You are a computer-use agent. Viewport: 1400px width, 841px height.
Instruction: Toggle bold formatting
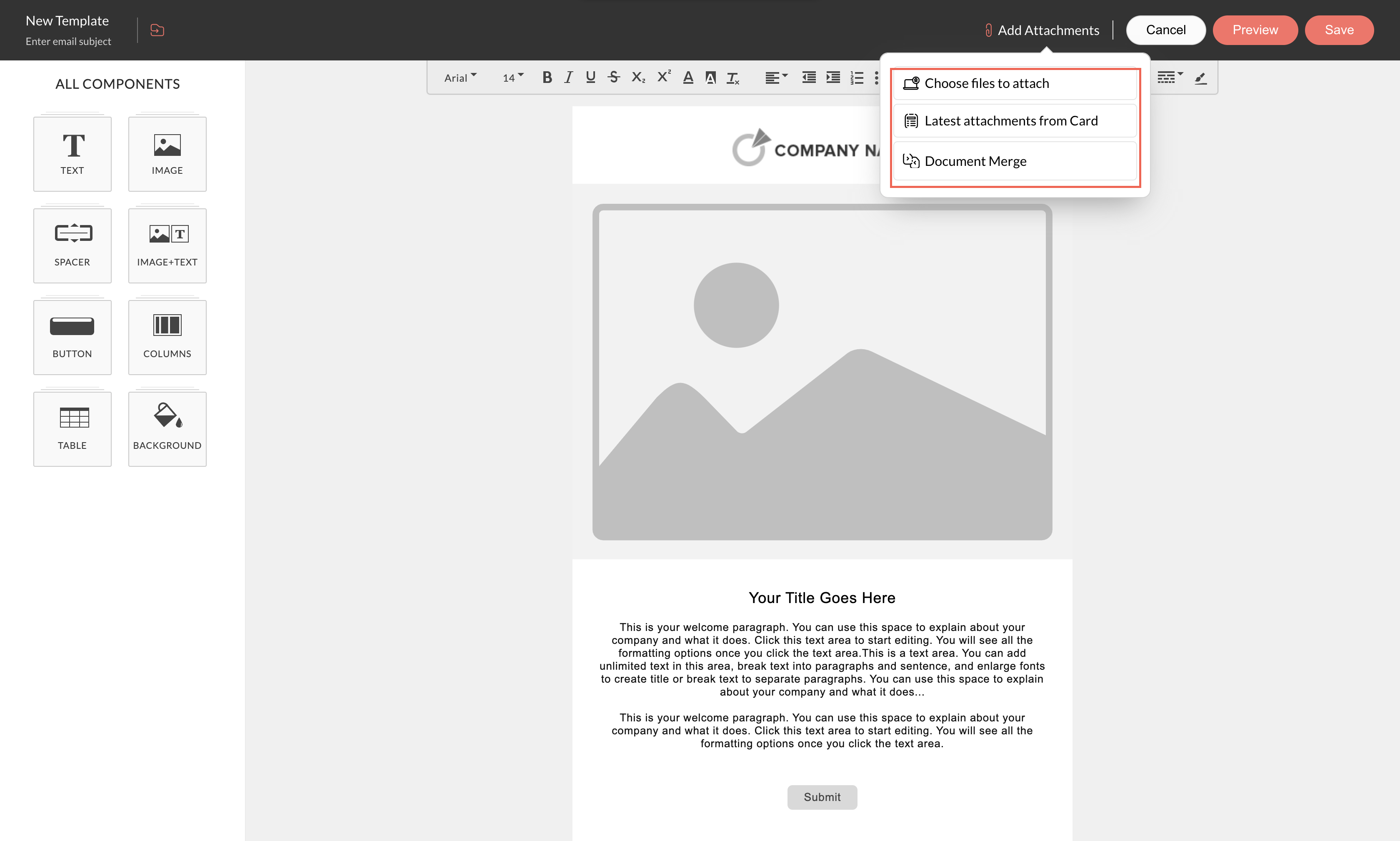(x=547, y=78)
